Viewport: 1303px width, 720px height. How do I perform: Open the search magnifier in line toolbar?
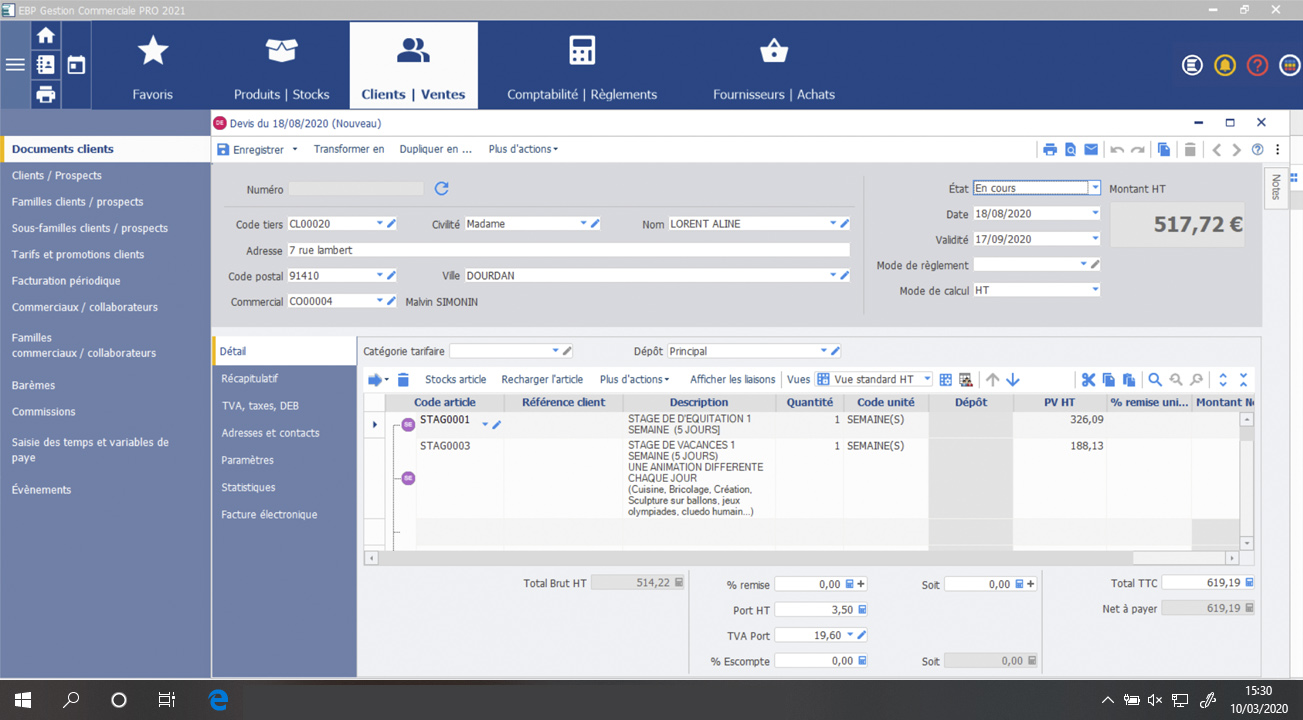(1154, 380)
